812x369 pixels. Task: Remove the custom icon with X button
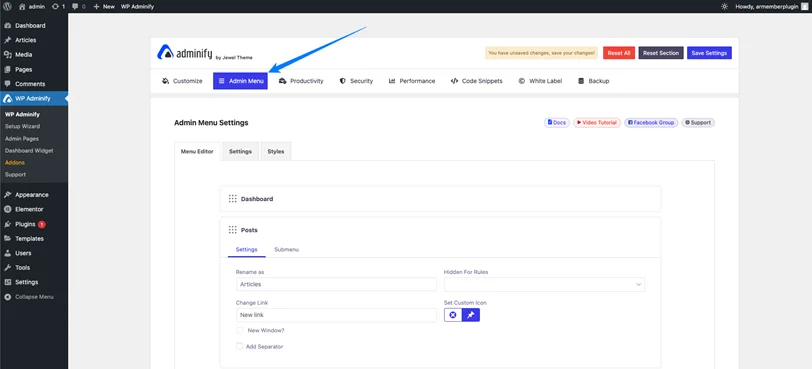coord(453,315)
